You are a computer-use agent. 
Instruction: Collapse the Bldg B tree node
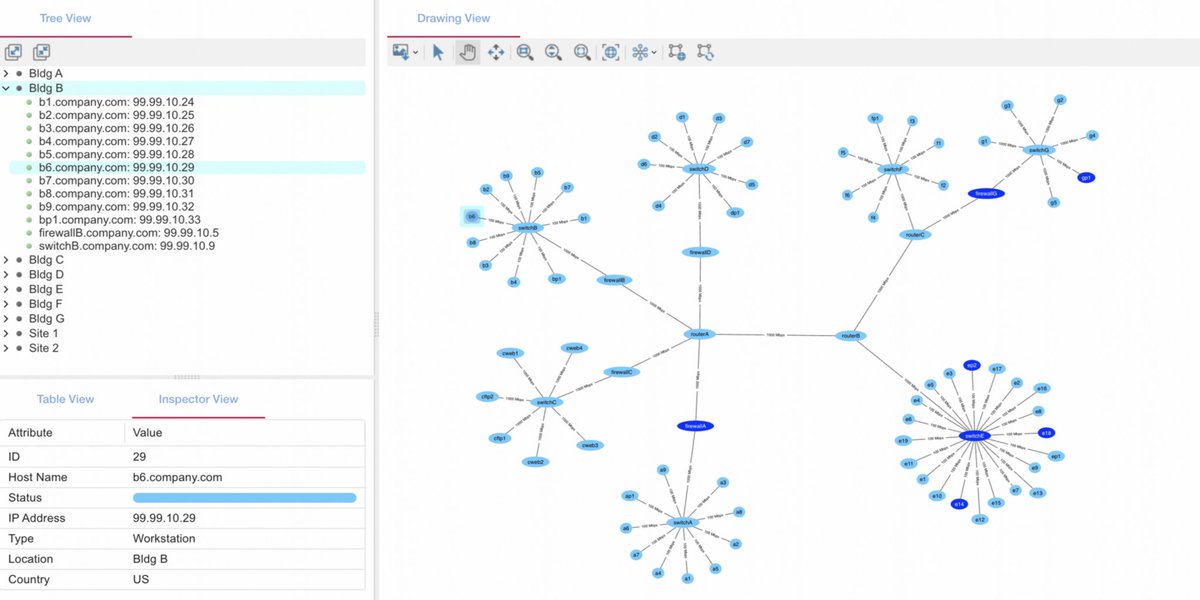click(6, 88)
